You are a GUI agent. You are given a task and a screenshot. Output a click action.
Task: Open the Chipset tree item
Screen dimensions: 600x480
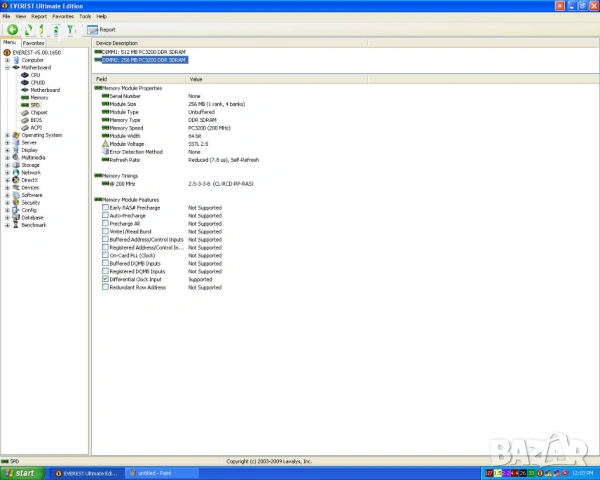39,113
